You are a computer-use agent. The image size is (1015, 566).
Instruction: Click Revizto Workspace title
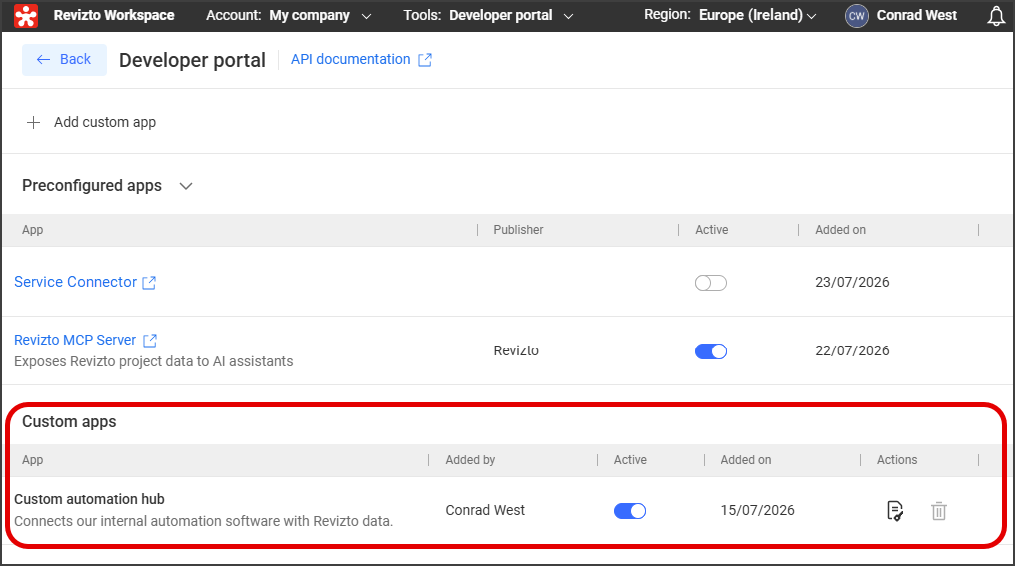[114, 16]
